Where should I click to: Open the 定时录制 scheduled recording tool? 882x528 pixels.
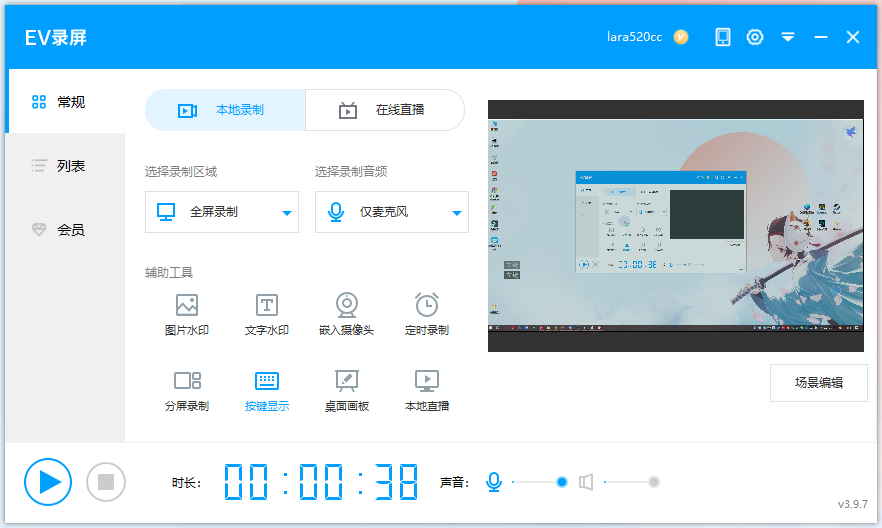(427, 314)
